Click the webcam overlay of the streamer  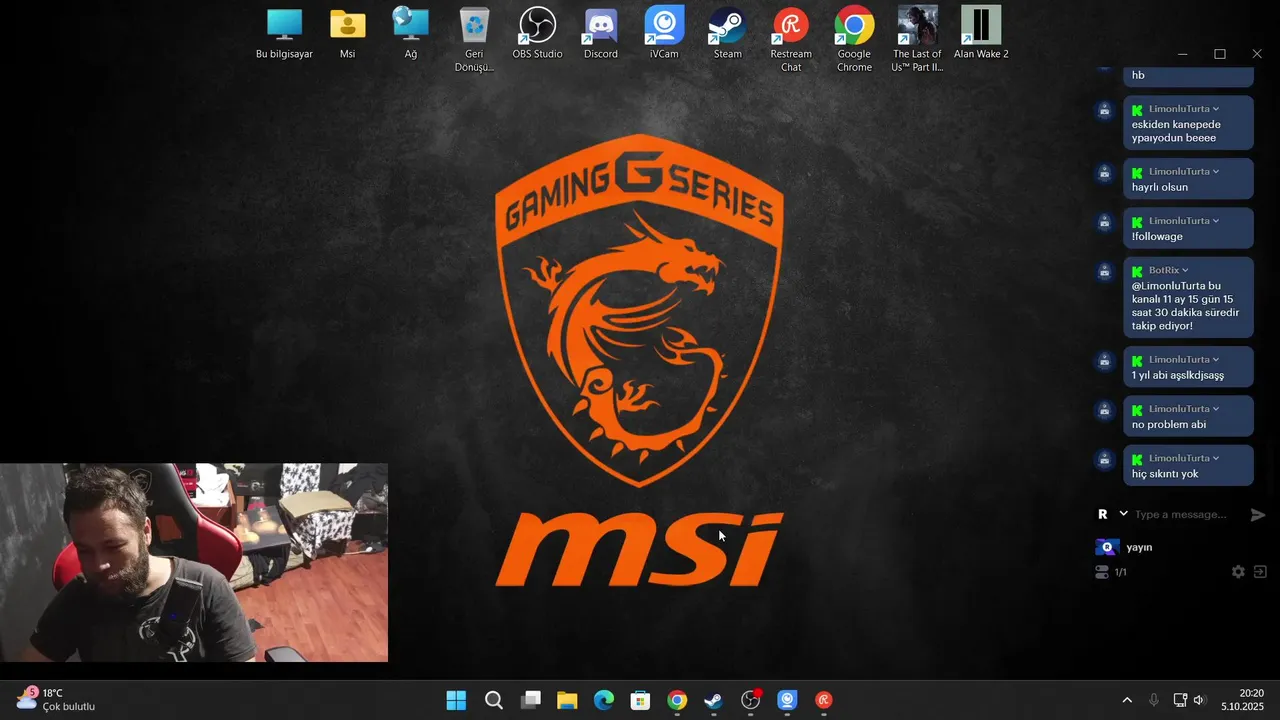click(x=193, y=562)
